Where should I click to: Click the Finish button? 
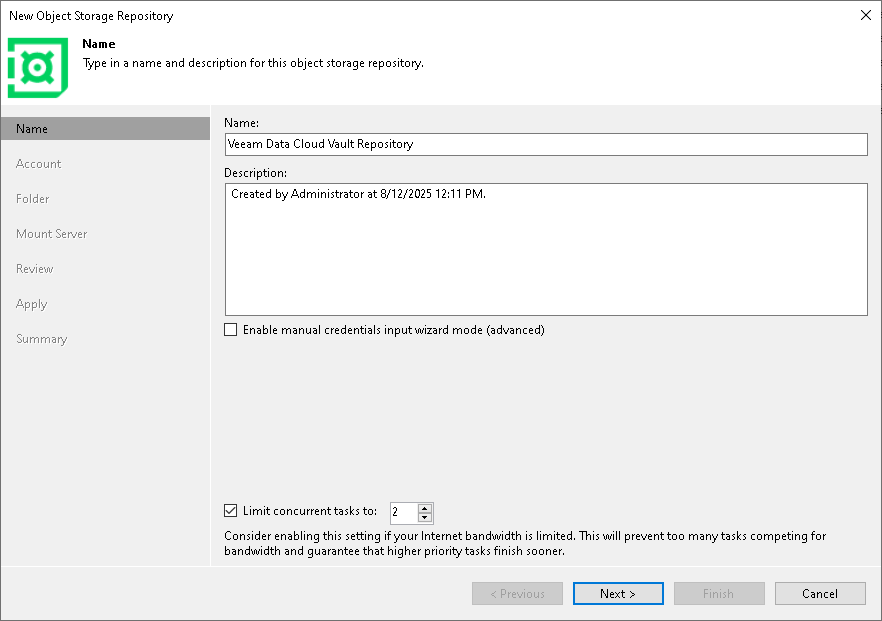click(x=719, y=593)
